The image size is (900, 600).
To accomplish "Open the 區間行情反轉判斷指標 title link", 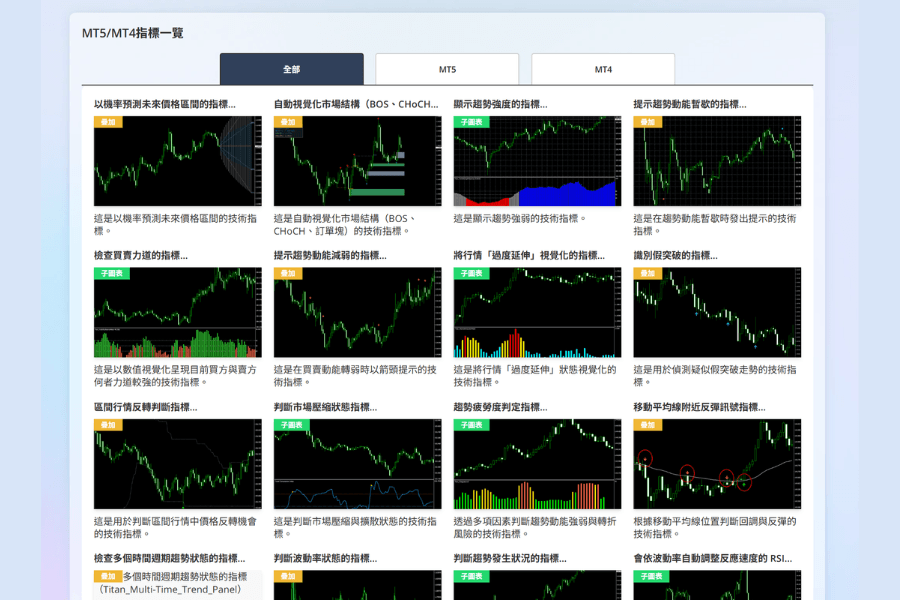I will pyautogui.click(x=146, y=407).
